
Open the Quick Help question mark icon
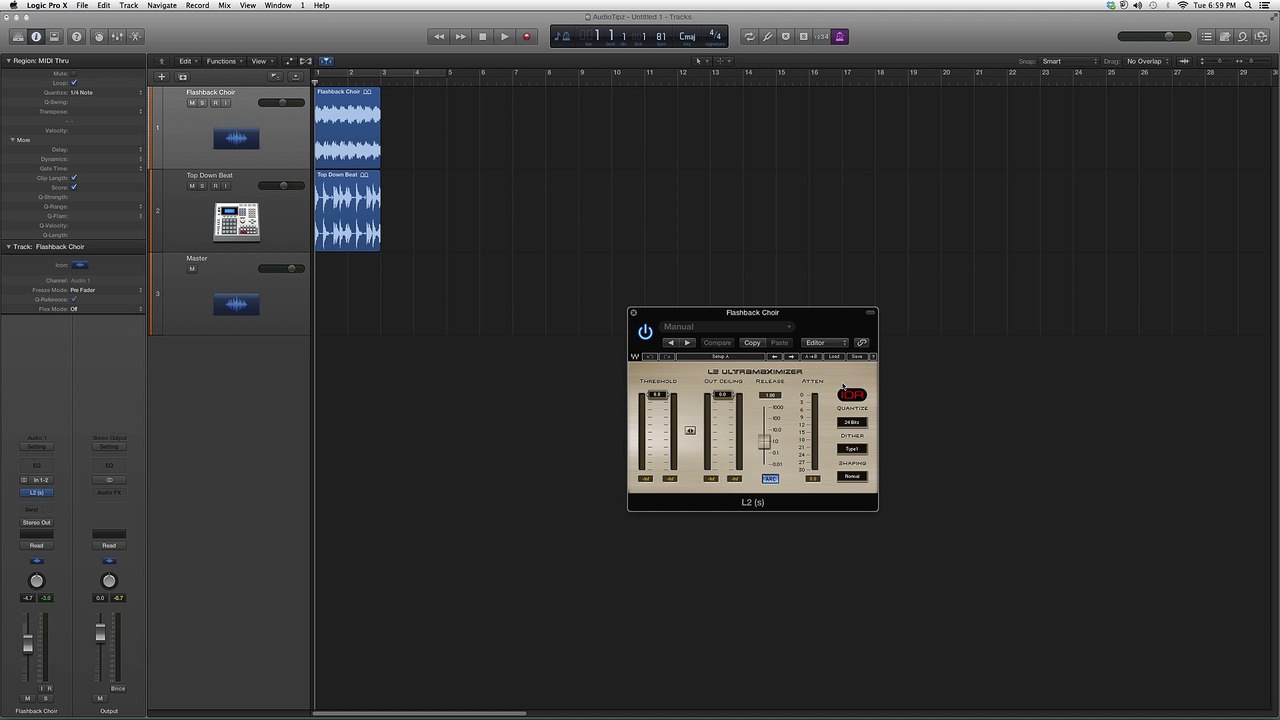point(77,37)
